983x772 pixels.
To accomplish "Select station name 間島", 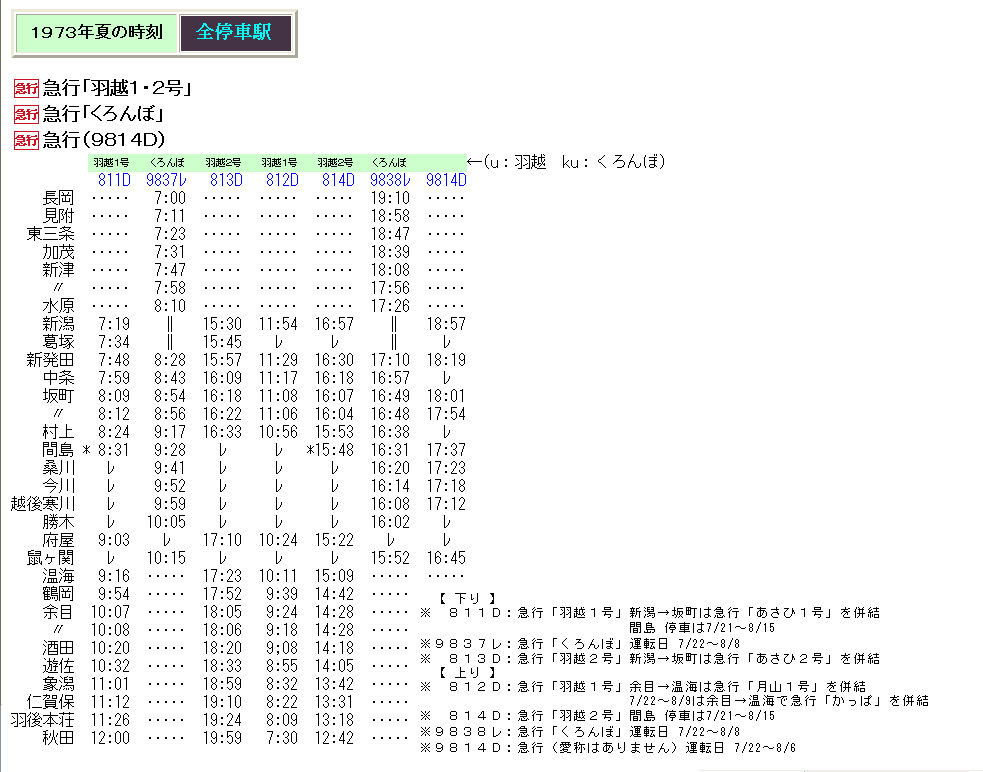I will [x=58, y=450].
